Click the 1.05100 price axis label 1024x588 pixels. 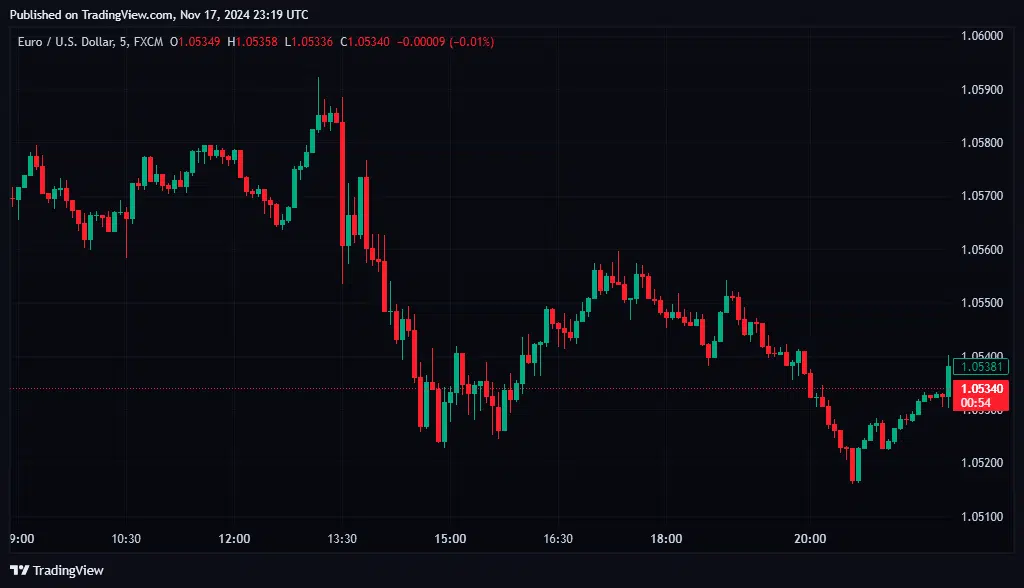[982, 516]
